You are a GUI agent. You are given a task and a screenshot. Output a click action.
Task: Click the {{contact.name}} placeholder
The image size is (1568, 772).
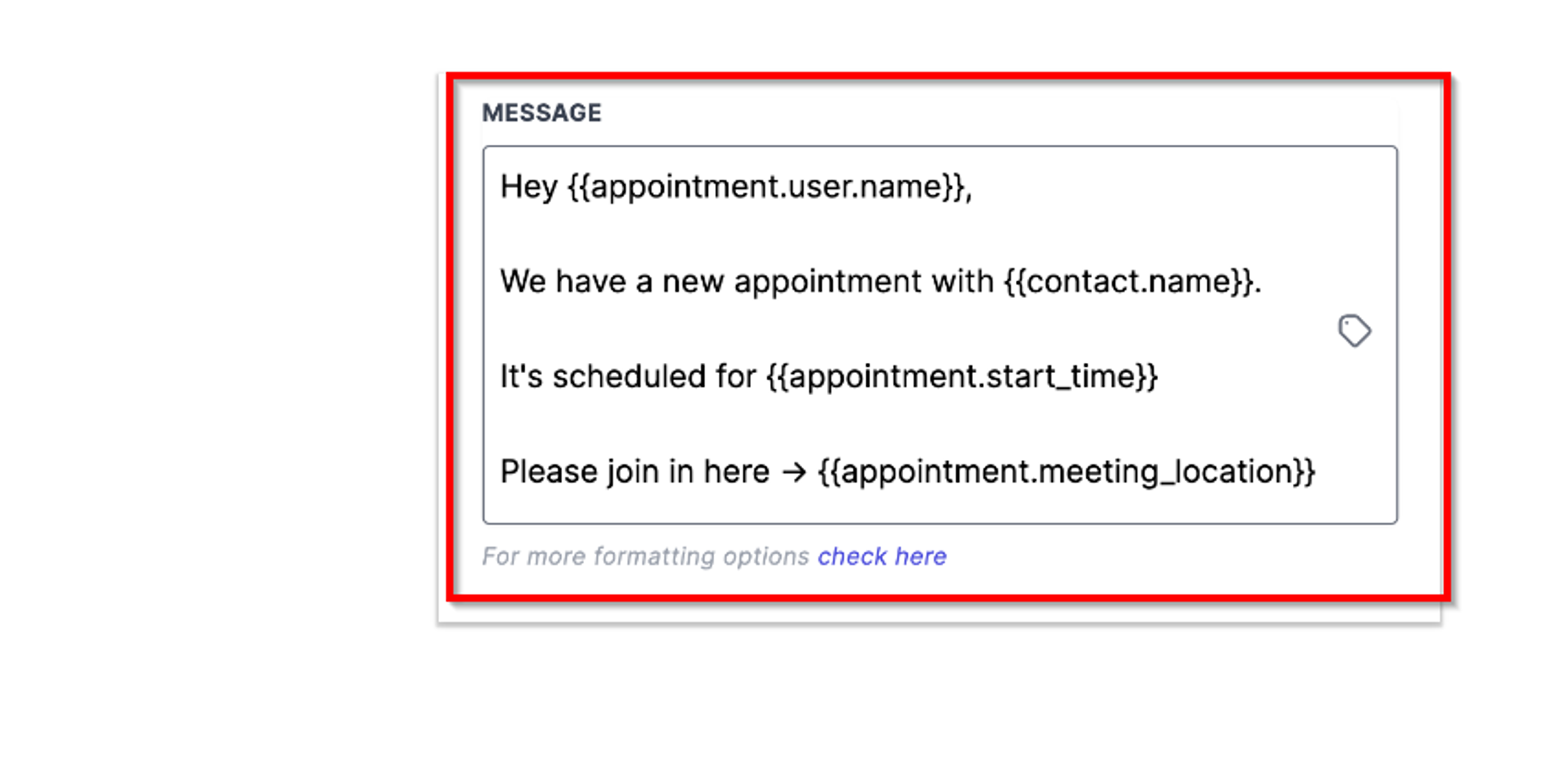pos(1129,282)
